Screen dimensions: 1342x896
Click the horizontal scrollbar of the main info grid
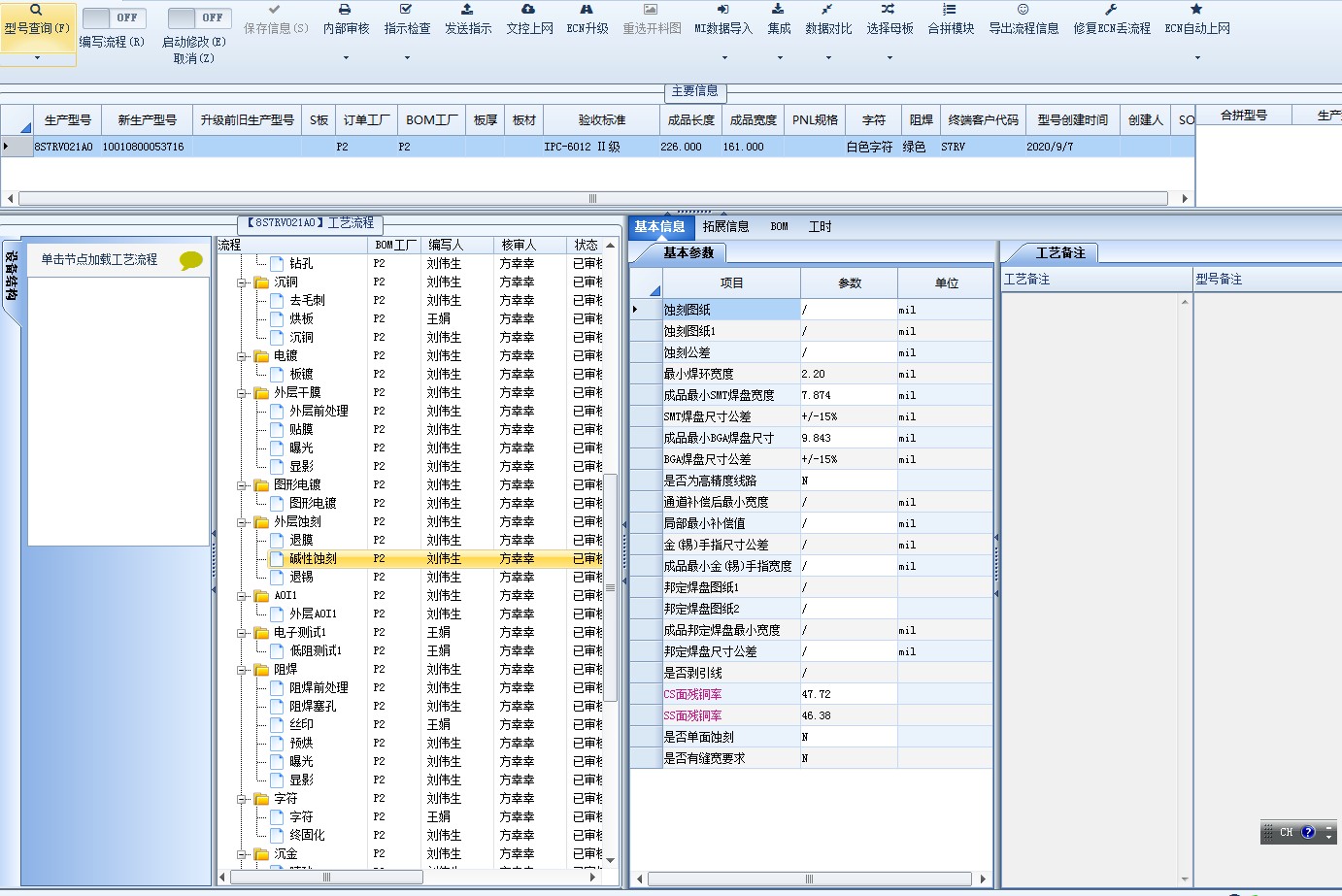pyautogui.click(x=592, y=198)
